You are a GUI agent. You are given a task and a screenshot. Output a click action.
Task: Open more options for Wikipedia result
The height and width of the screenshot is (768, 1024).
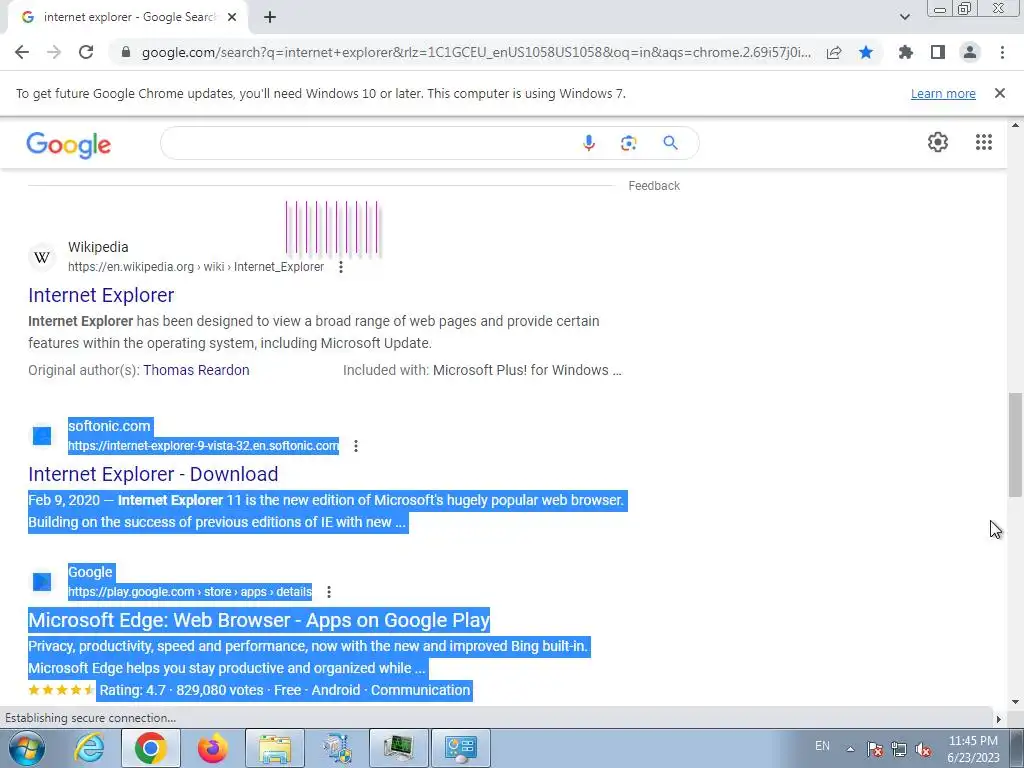coord(341,266)
